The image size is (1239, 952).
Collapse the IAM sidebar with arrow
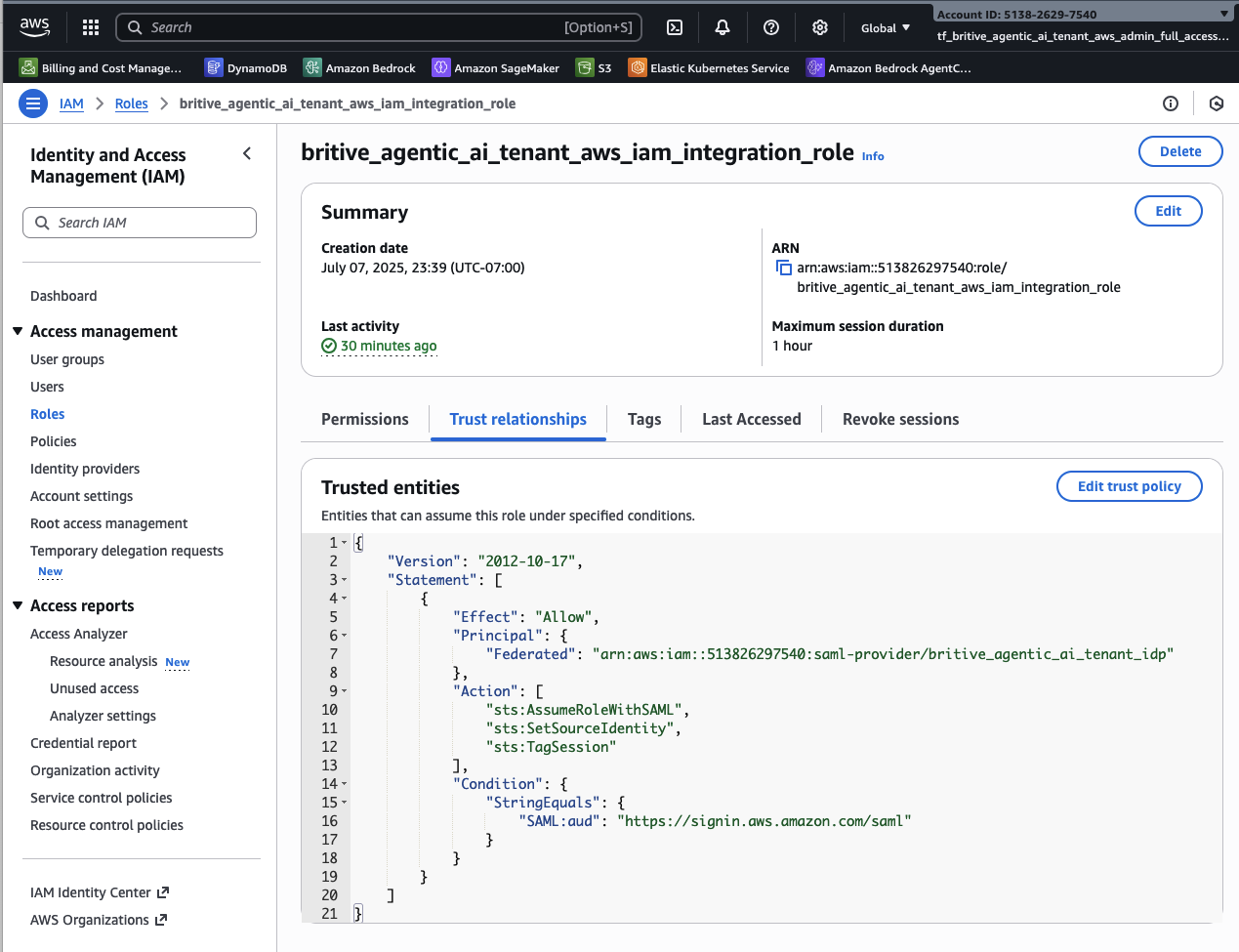247,153
